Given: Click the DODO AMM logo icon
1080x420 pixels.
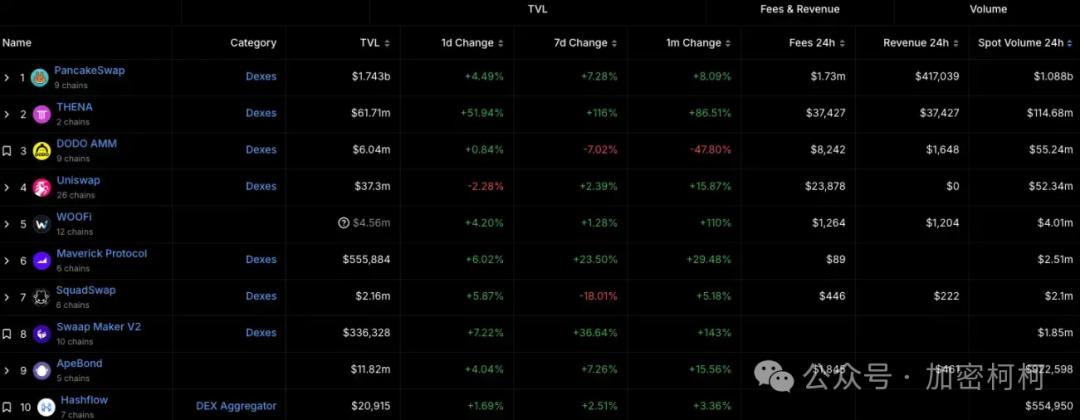Looking at the screenshot, I should (42, 150).
